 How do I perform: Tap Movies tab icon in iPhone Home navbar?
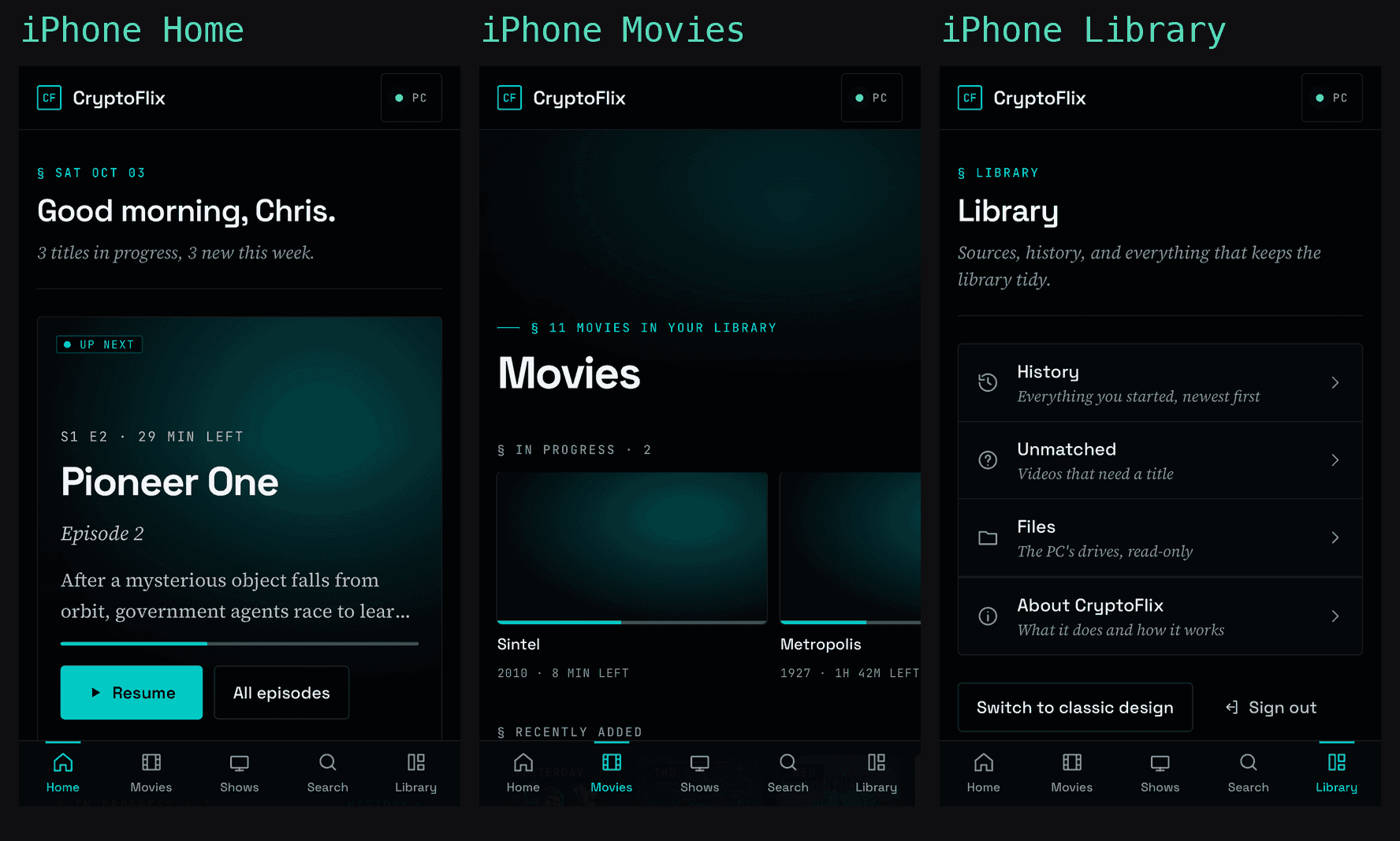pos(151,762)
